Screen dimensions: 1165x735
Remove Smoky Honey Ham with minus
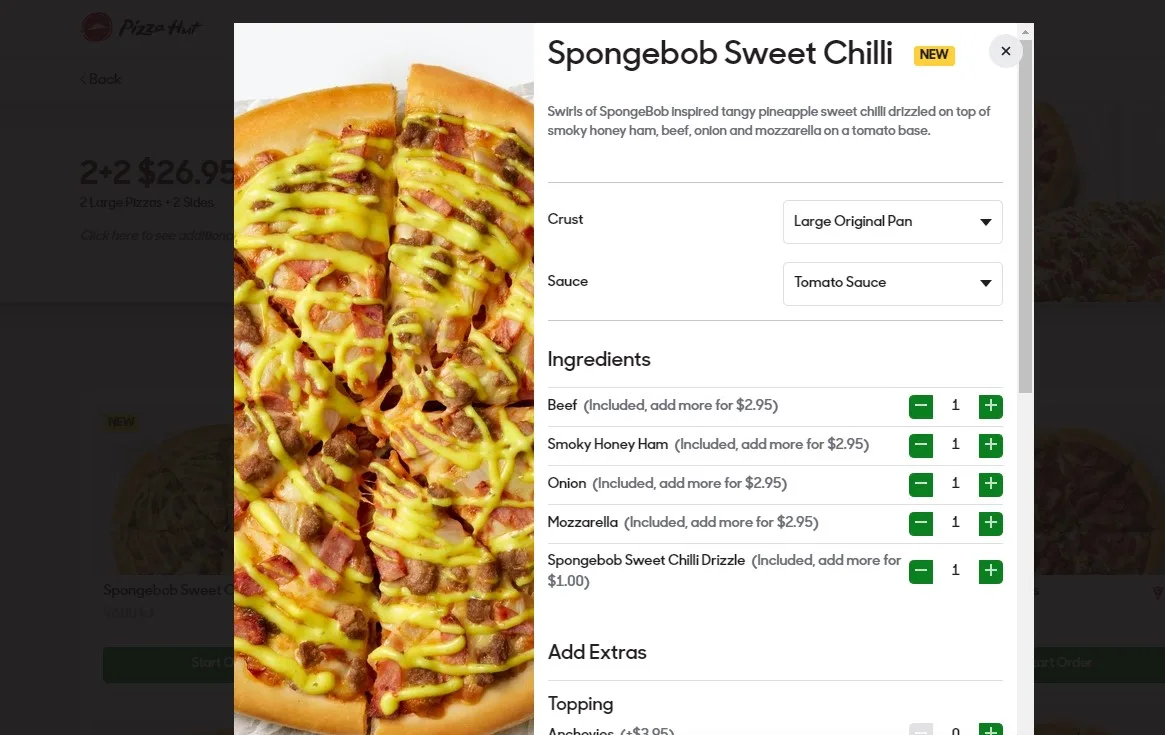pos(921,445)
